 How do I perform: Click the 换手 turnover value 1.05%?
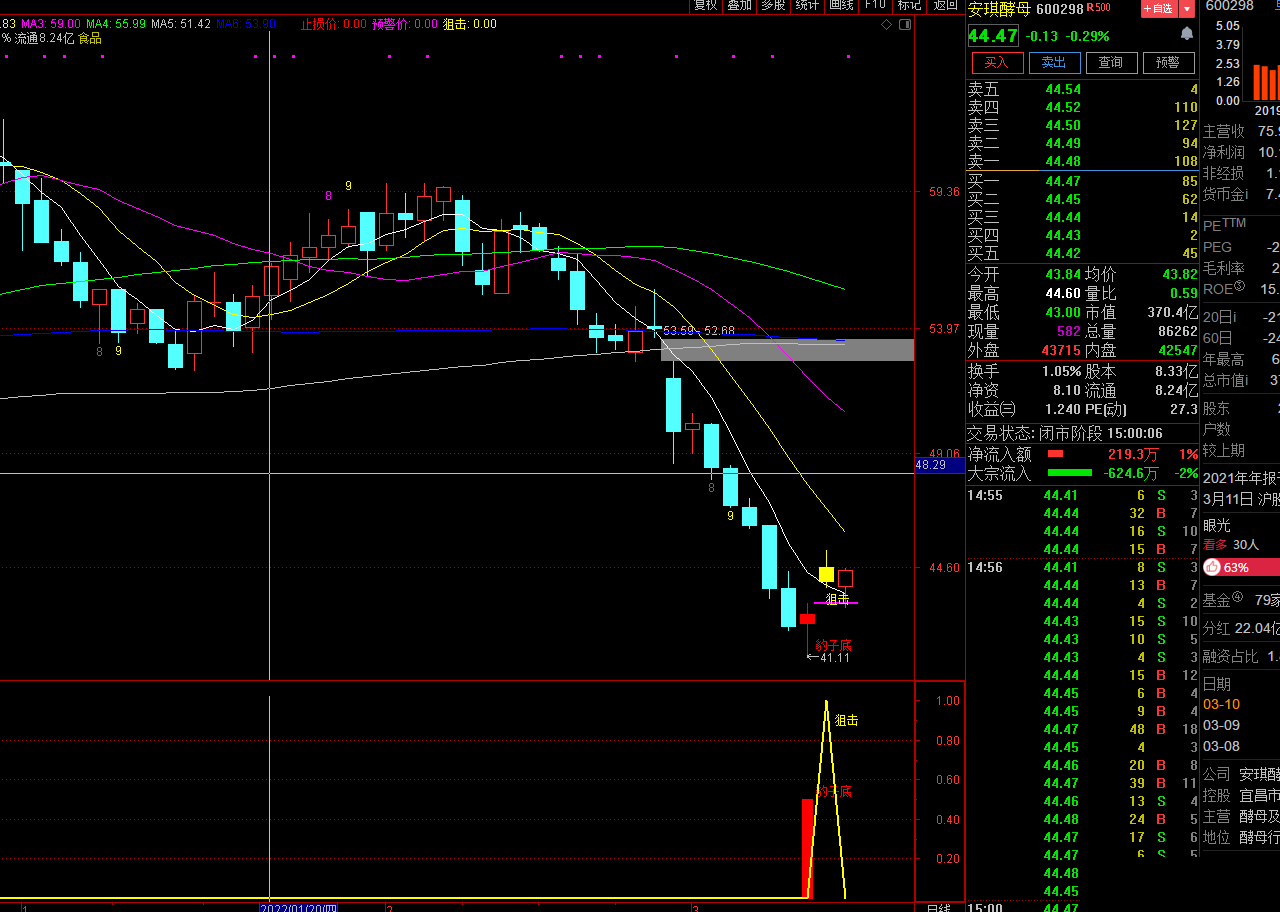[1061, 370]
